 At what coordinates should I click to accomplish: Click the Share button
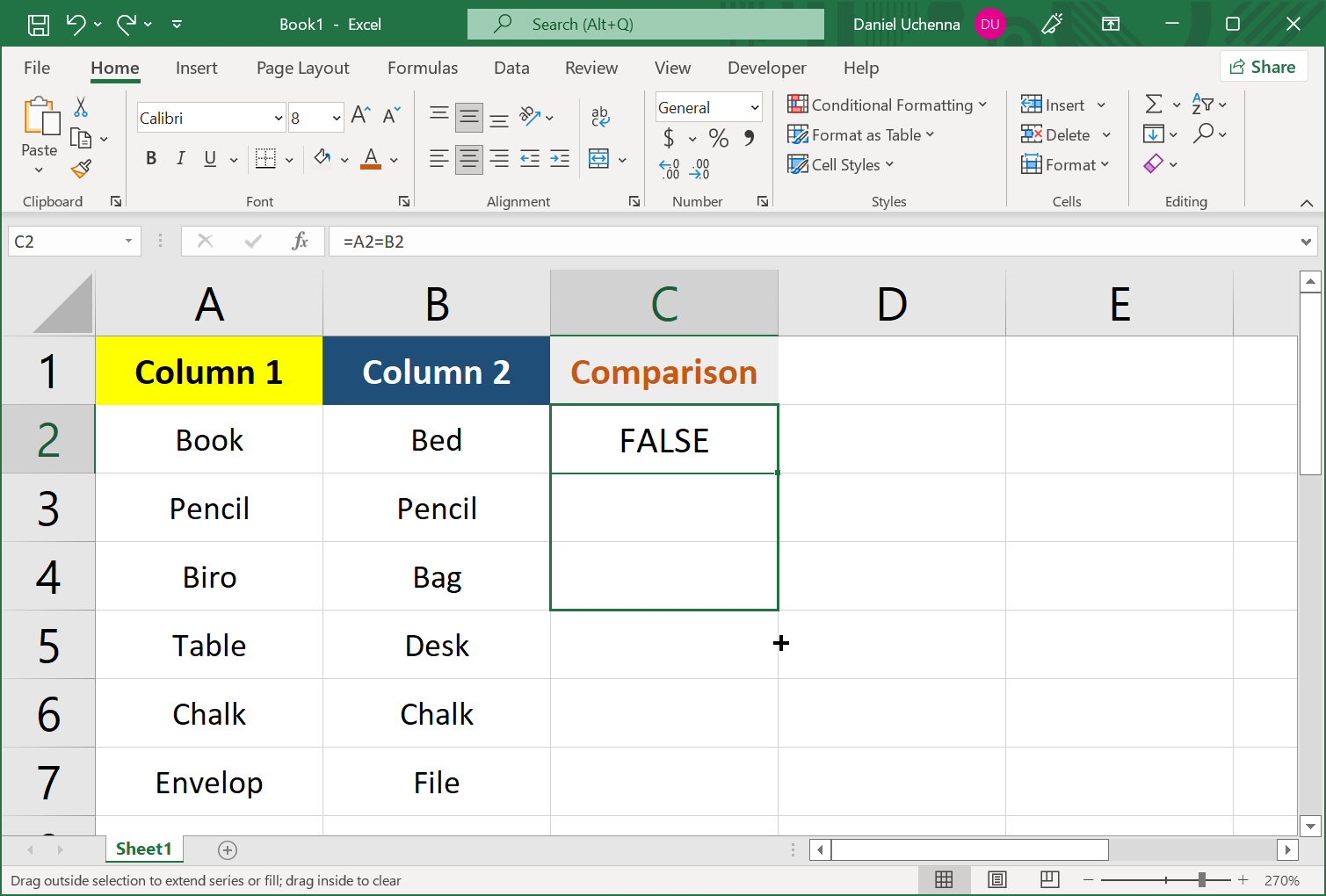(1264, 67)
